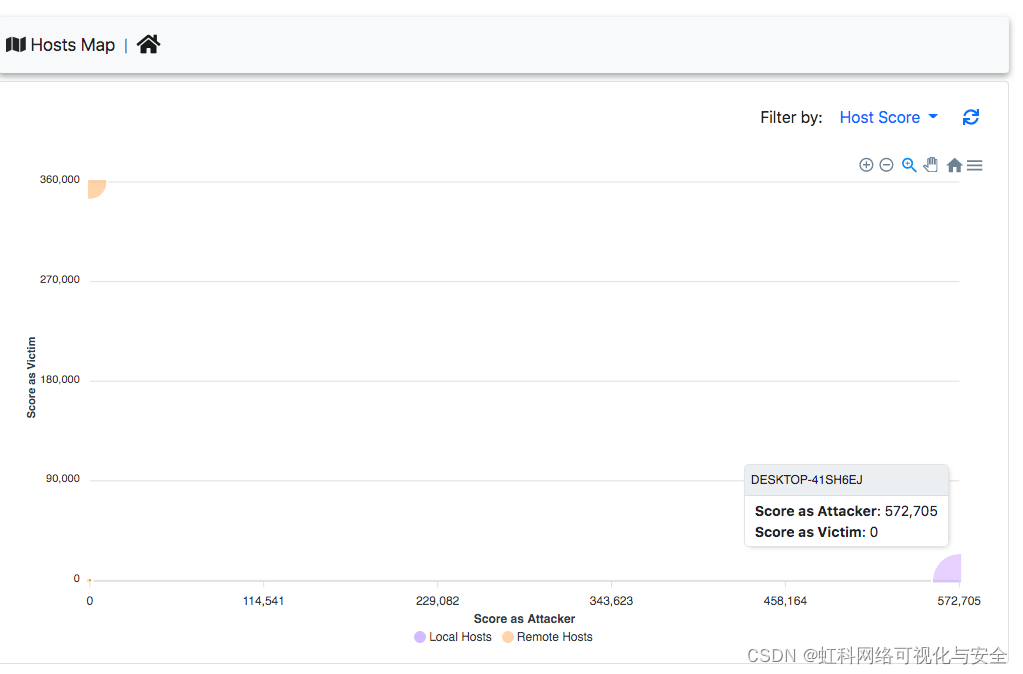This screenshot has width=1023, height=674.
Task: Click the 270,000 y-axis label
Action: (59, 279)
